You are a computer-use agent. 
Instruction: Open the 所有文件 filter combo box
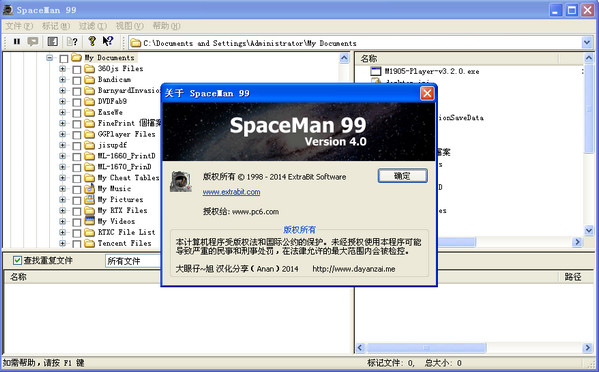click(x=132, y=261)
